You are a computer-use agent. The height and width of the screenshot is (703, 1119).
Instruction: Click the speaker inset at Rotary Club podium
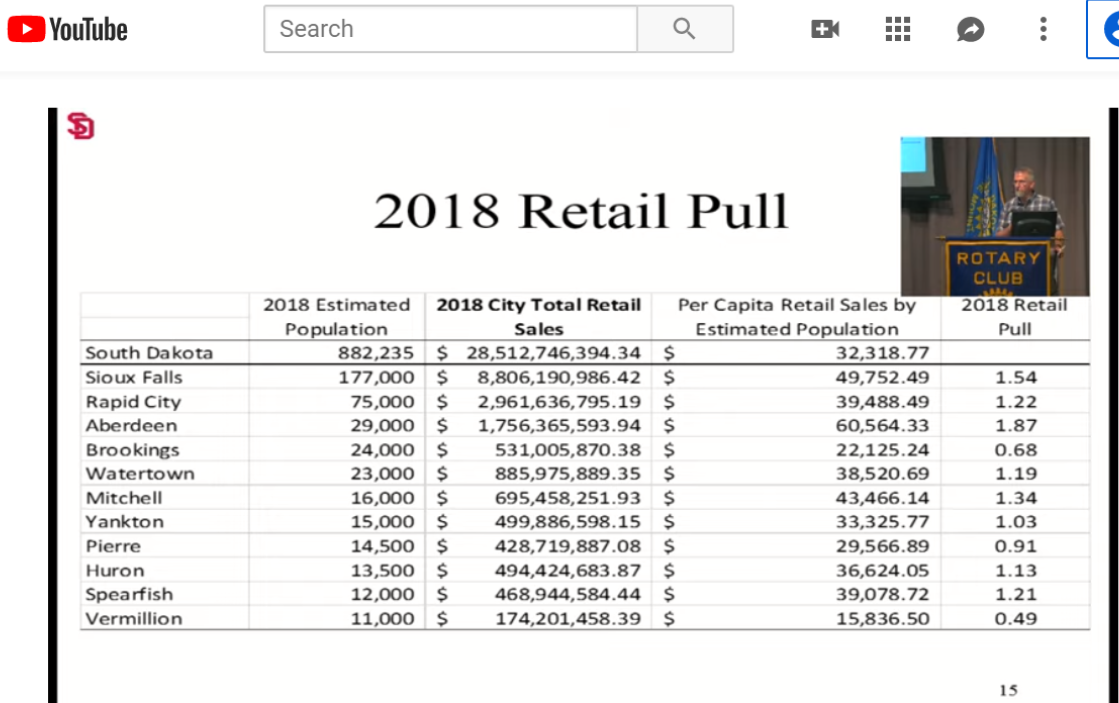click(x=994, y=215)
